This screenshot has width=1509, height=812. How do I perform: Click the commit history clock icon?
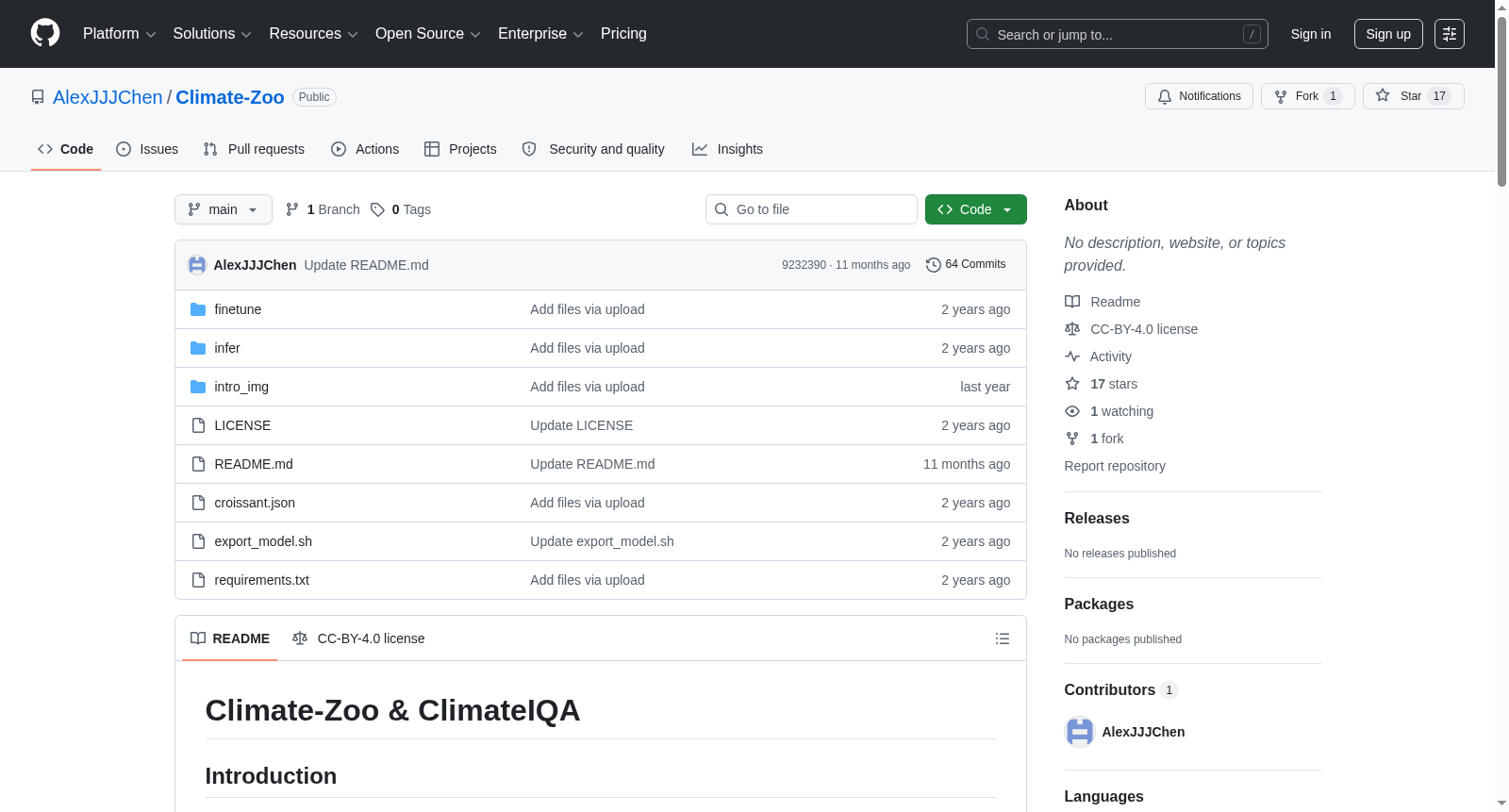(934, 265)
